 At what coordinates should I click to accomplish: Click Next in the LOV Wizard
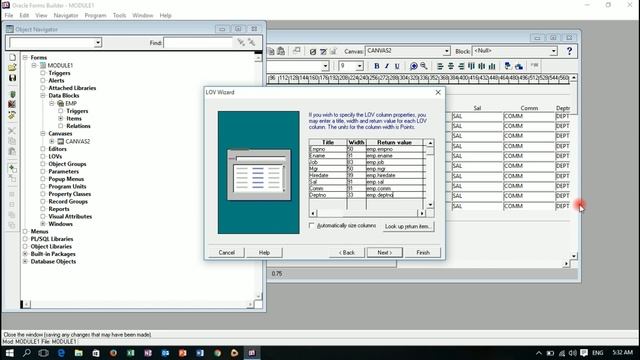tap(384, 253)
